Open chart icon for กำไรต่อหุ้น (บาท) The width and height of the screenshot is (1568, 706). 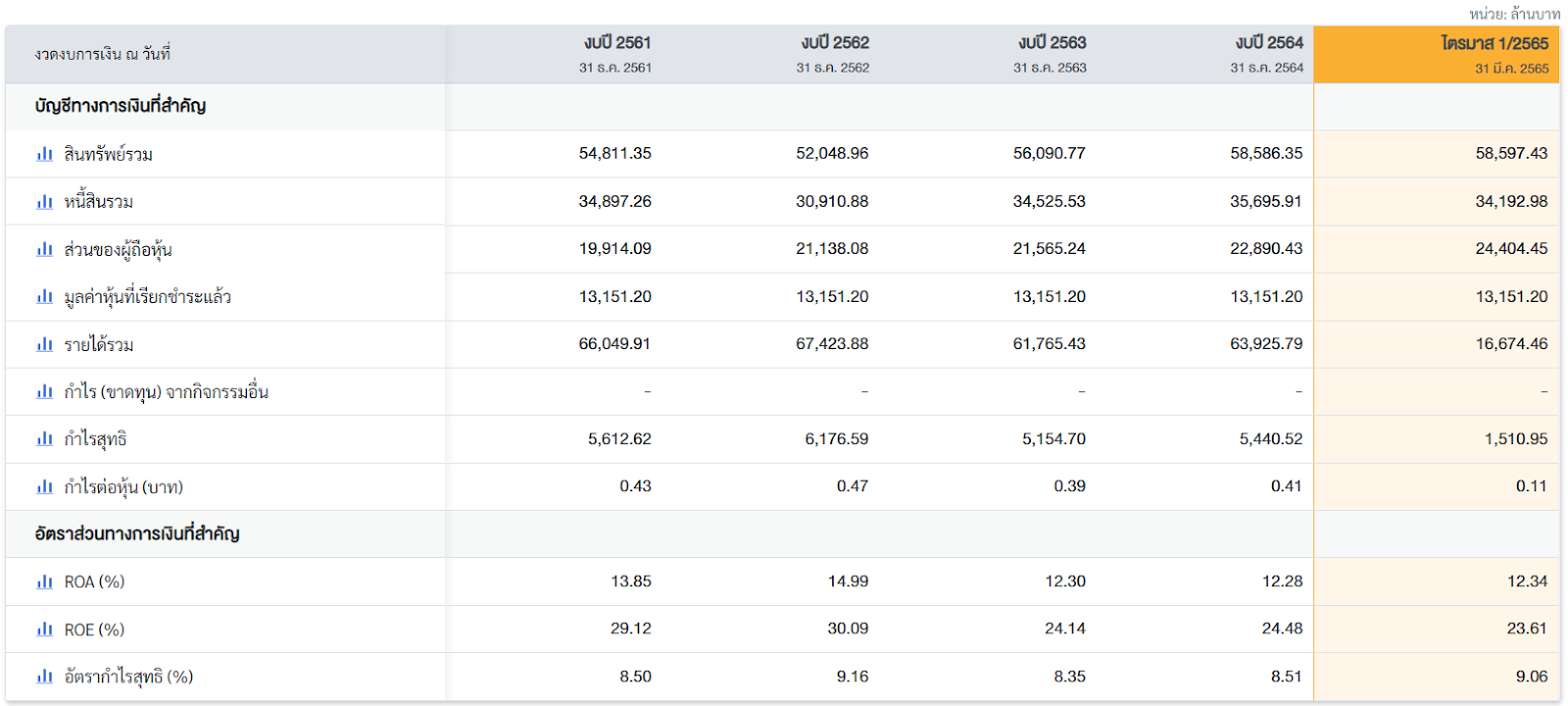coord(44,487)
